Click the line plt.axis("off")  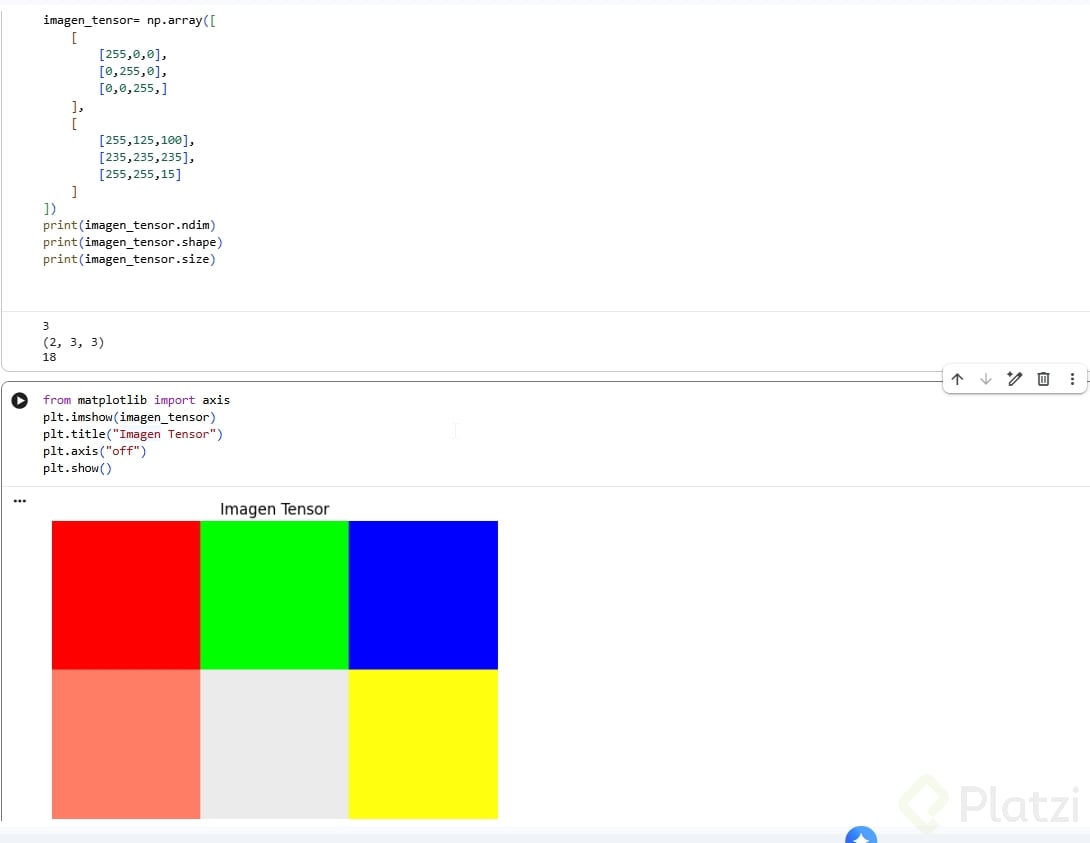click(x=95, y=451)
